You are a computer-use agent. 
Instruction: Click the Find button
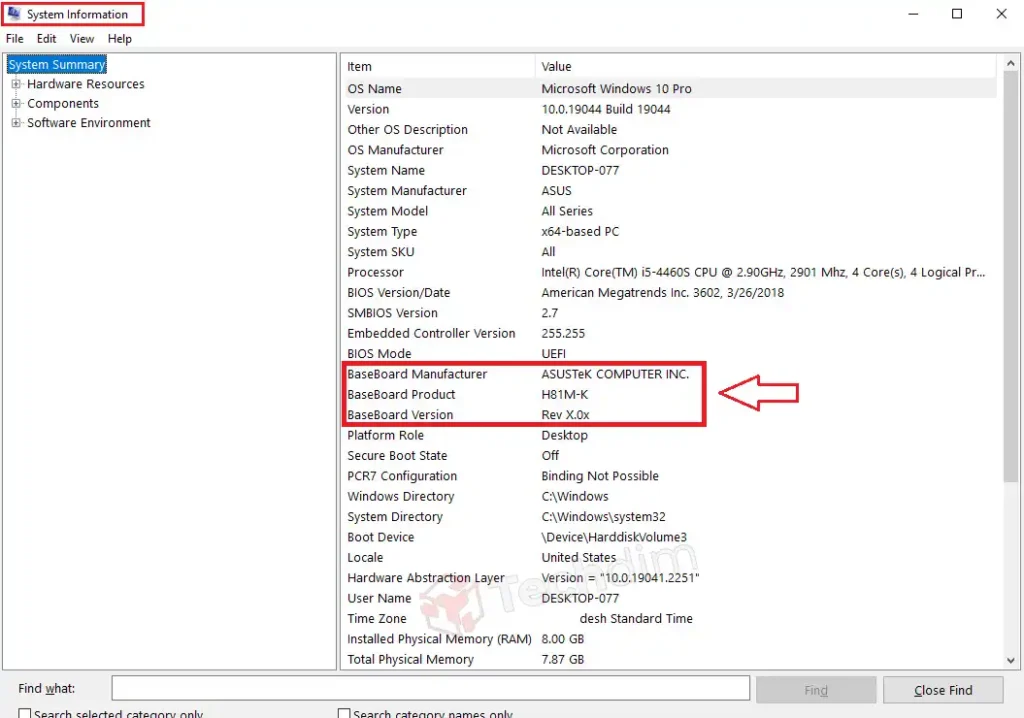[x=816, y=689]
